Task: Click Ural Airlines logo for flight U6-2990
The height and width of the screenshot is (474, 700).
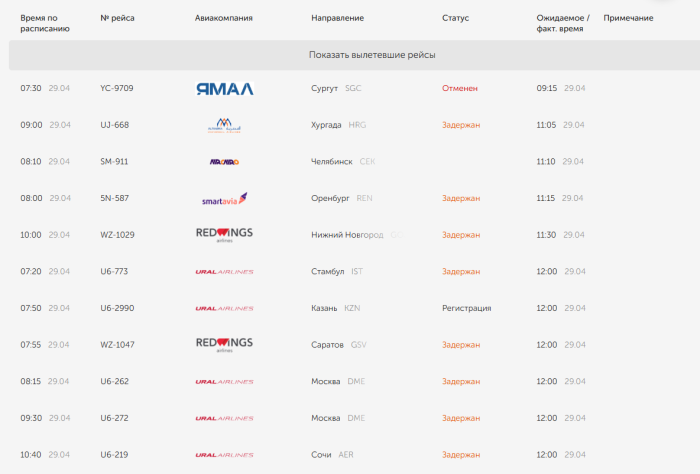Action: click(224, 308)
